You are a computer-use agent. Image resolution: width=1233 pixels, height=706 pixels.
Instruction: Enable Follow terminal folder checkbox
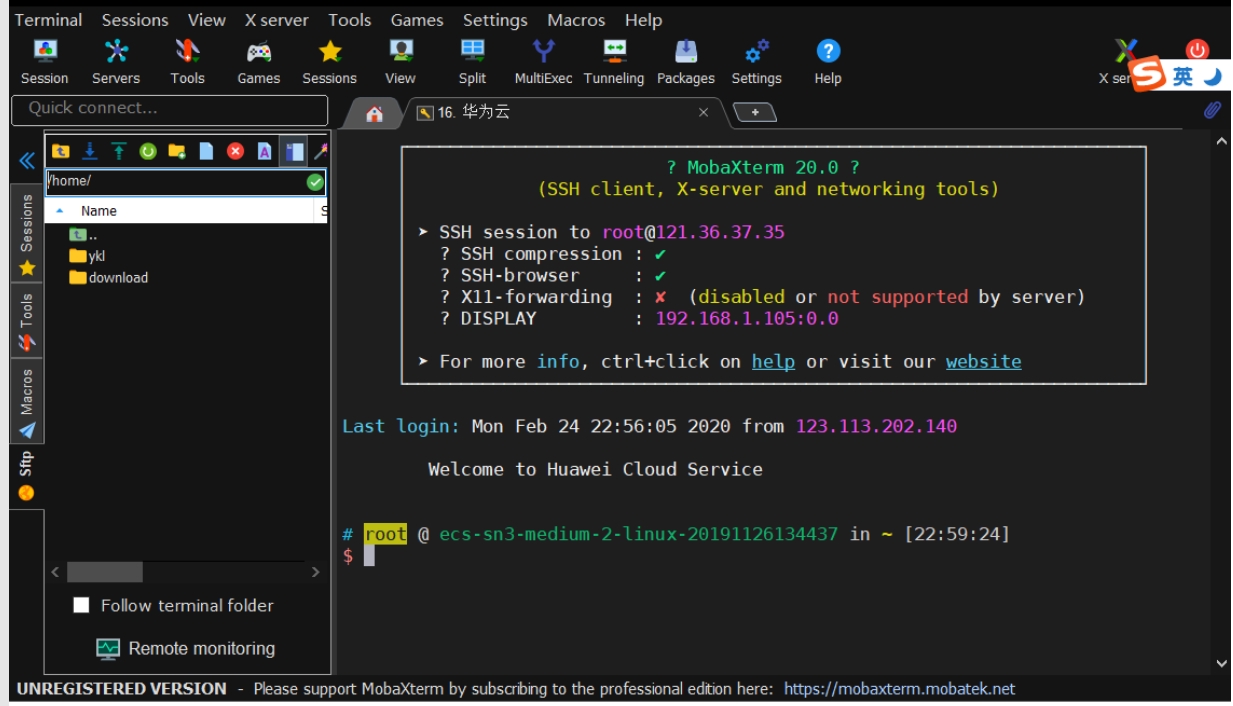(x=82, y=605)
